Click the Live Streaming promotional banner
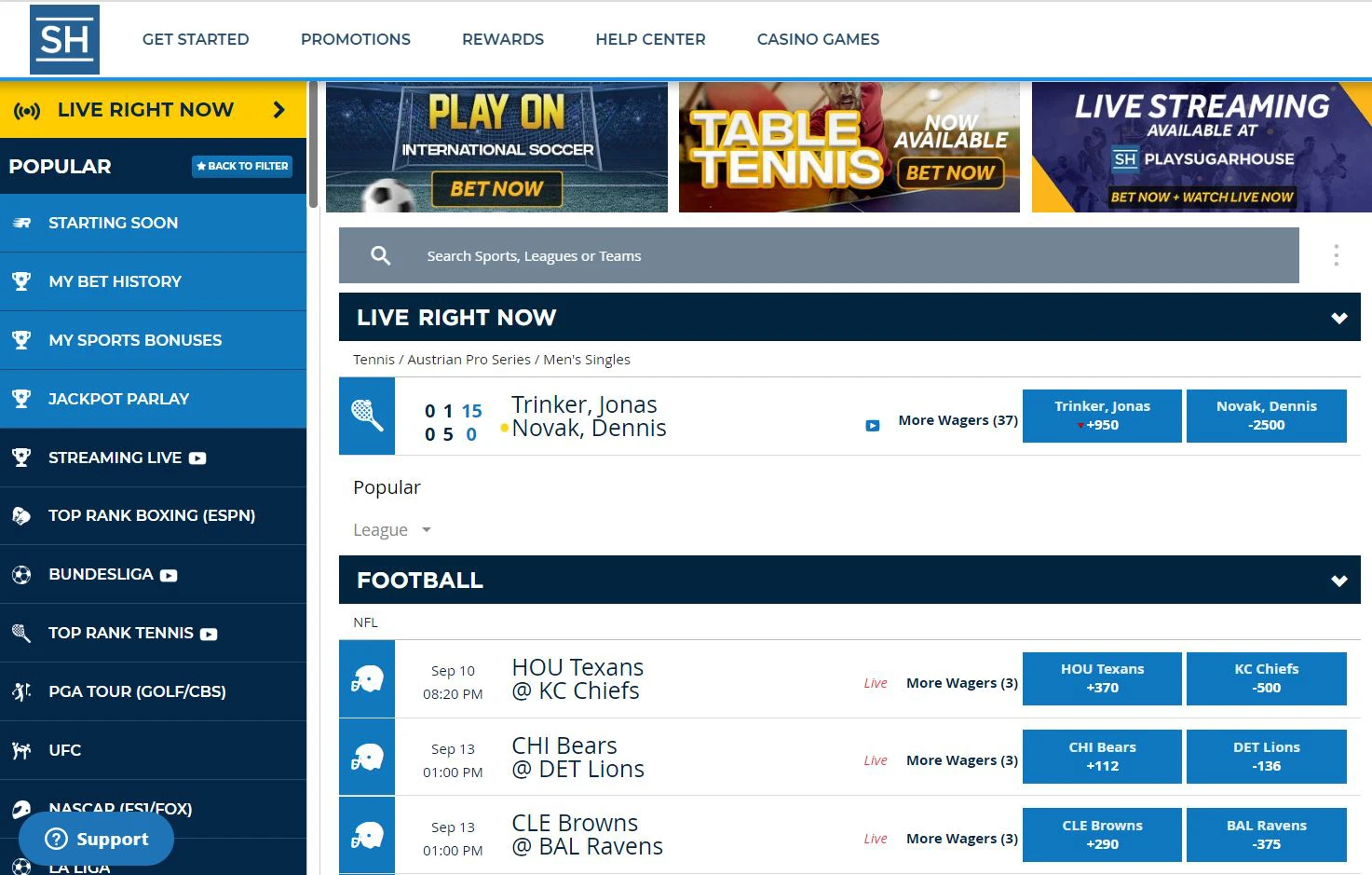The height and width of the screenshot is (875, 1372). (x=1202, y=147)
